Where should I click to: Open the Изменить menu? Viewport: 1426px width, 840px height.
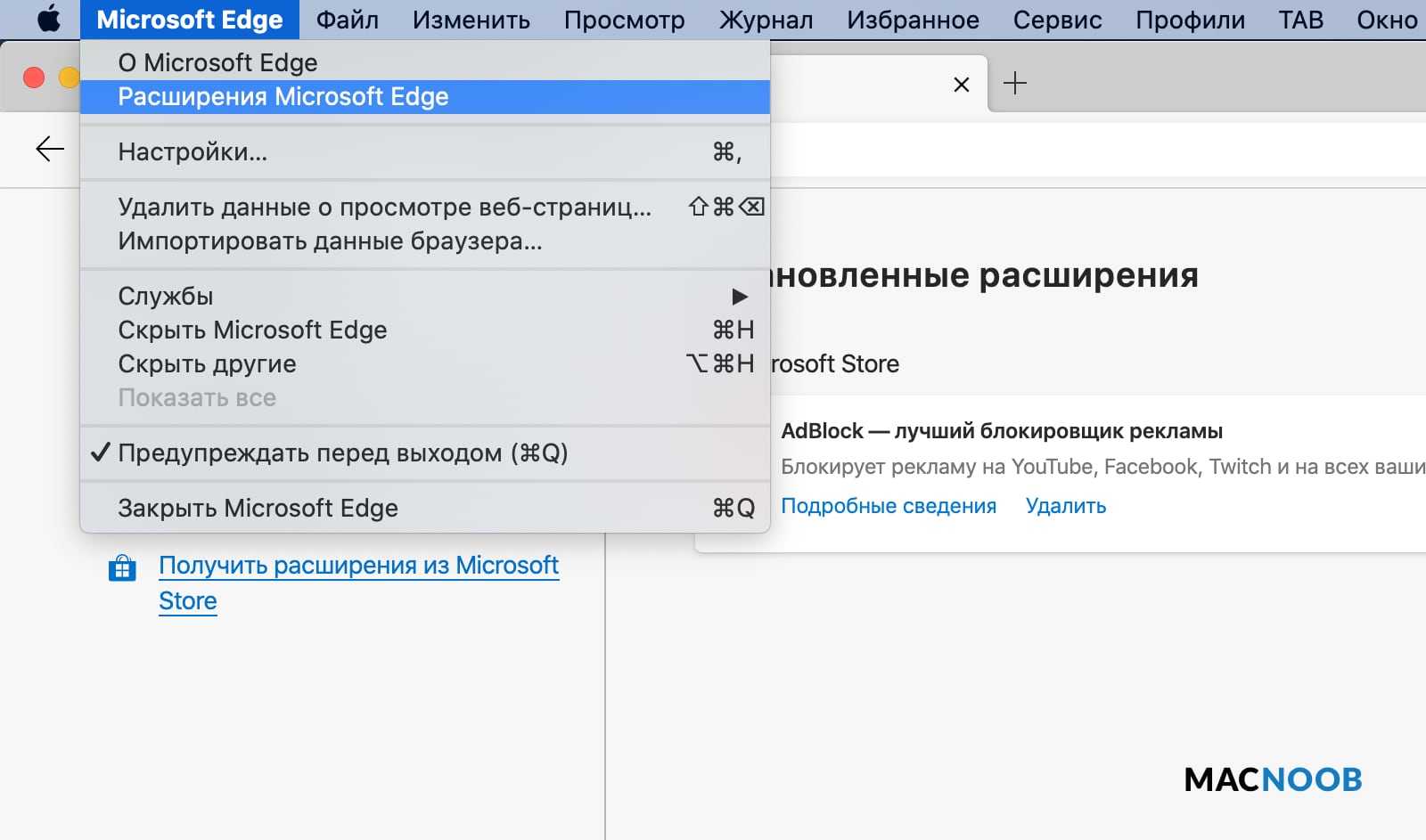pyautogui.click(x=471, y=20)
